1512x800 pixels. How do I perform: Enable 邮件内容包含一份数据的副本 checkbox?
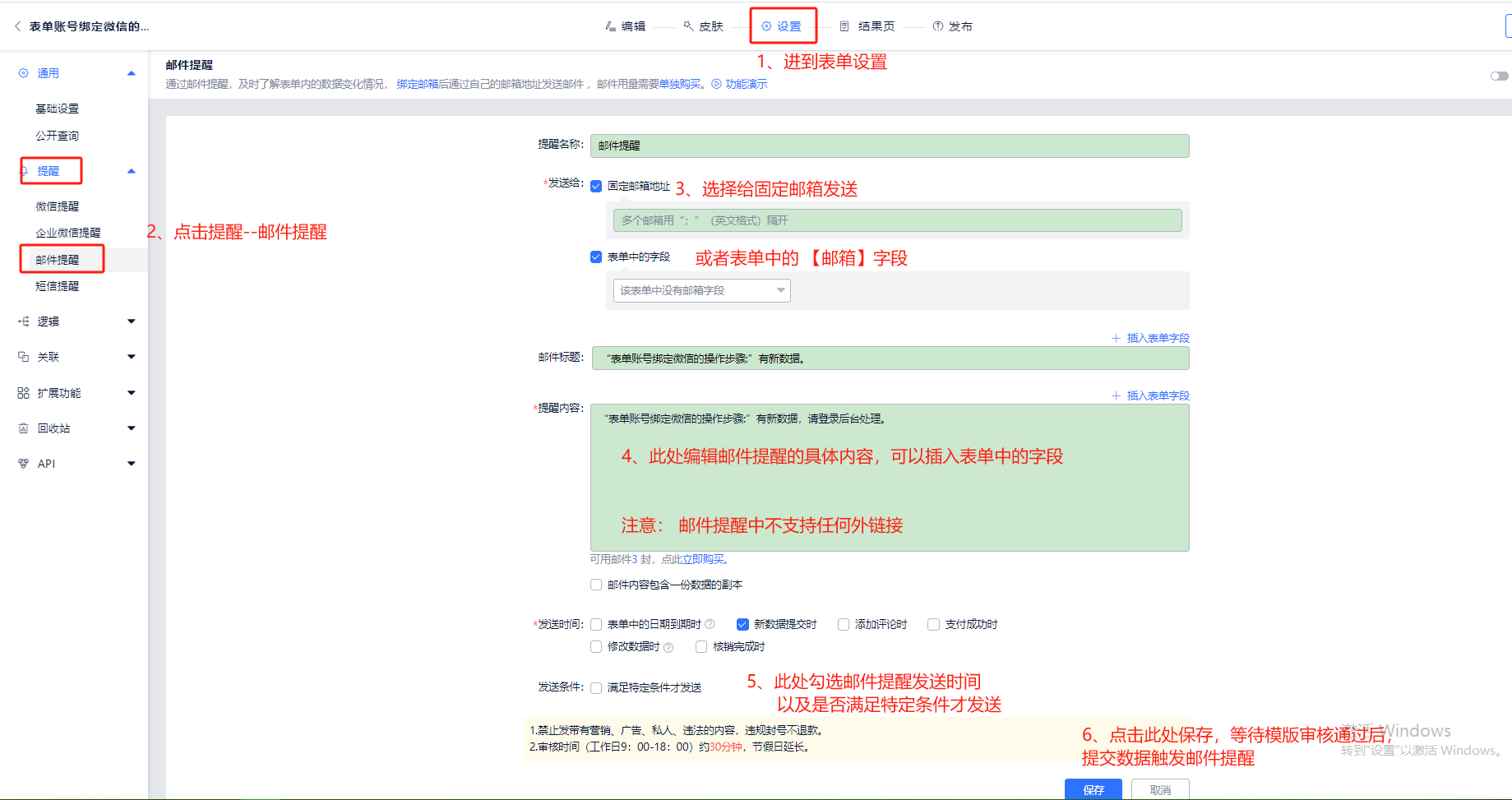(596, 585)
